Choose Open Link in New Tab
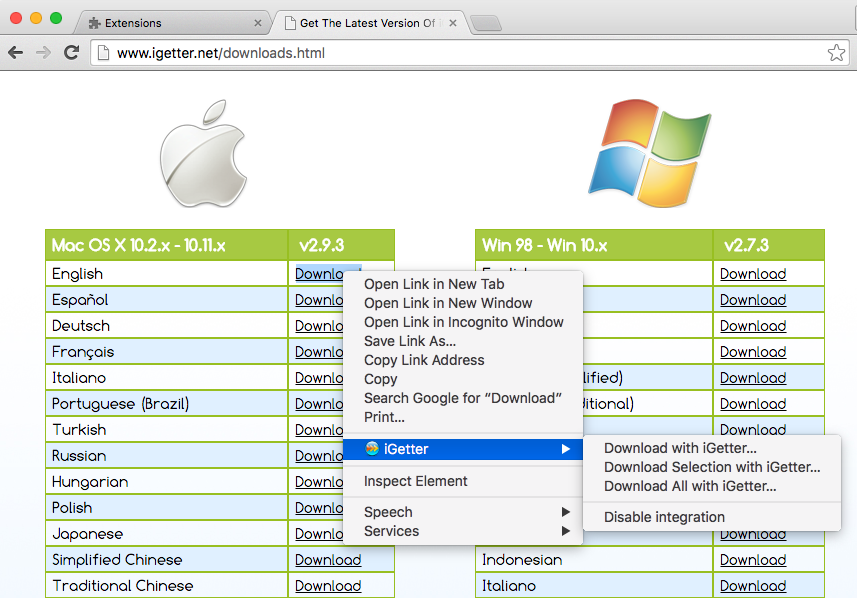 pos(434,284)
